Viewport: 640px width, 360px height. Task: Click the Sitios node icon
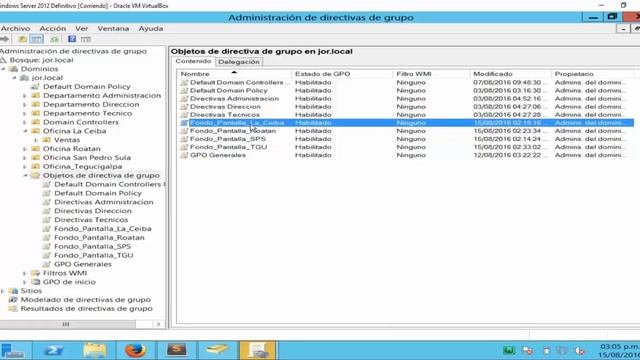pyautogui.click(x=14, y=291)
